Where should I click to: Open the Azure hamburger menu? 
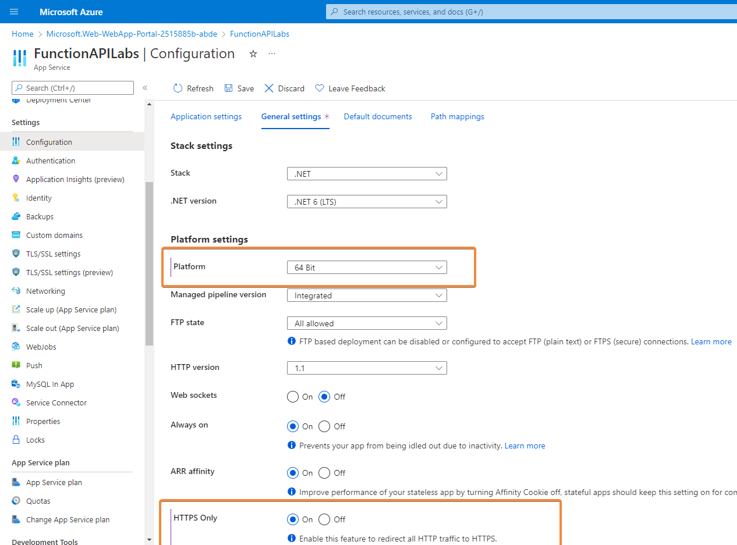point(14,12)
